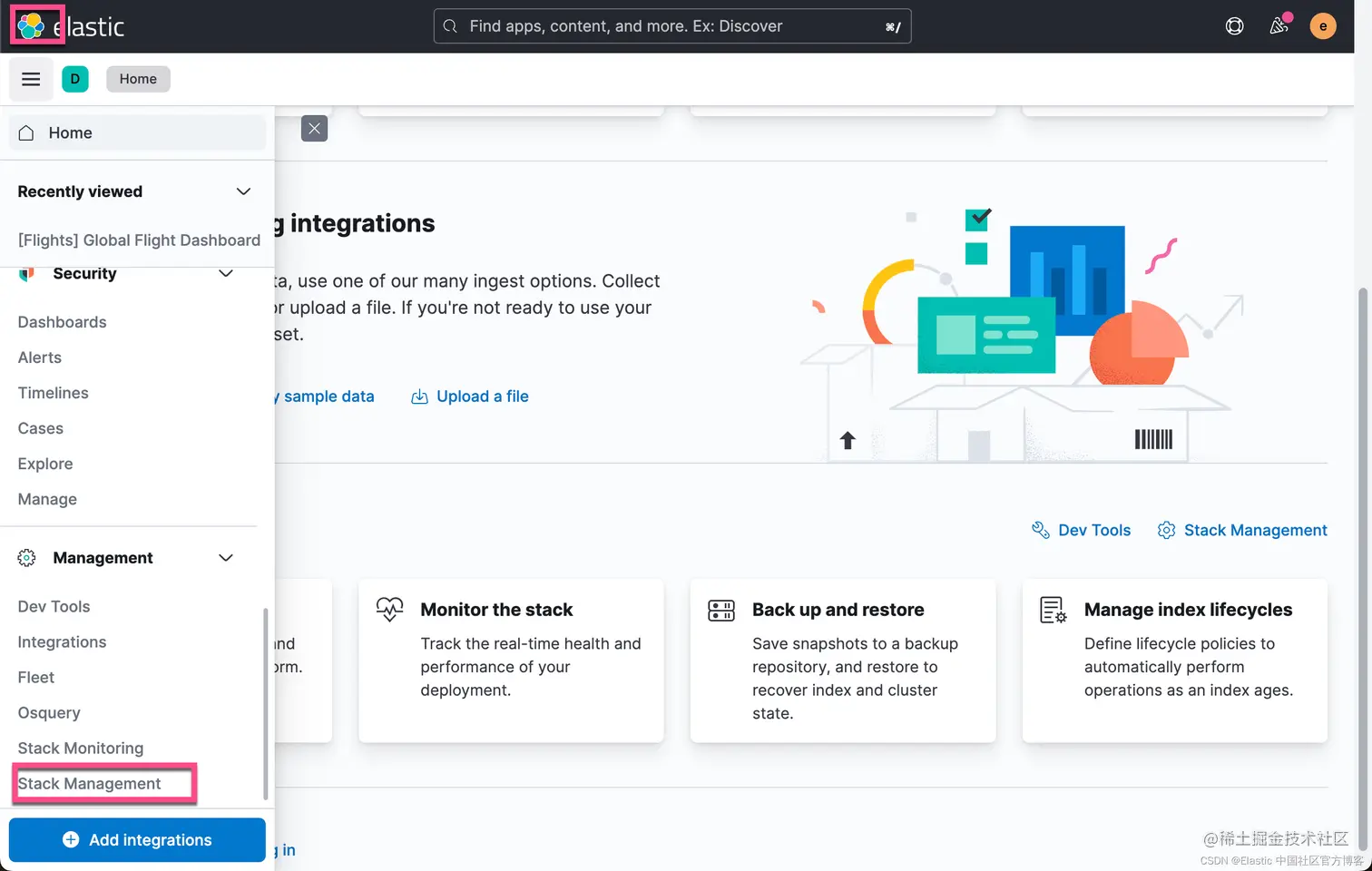Click the Management section heading
Image resolution: width=1372 pixels, height=871 pixels.
click(x=103, y=558)
